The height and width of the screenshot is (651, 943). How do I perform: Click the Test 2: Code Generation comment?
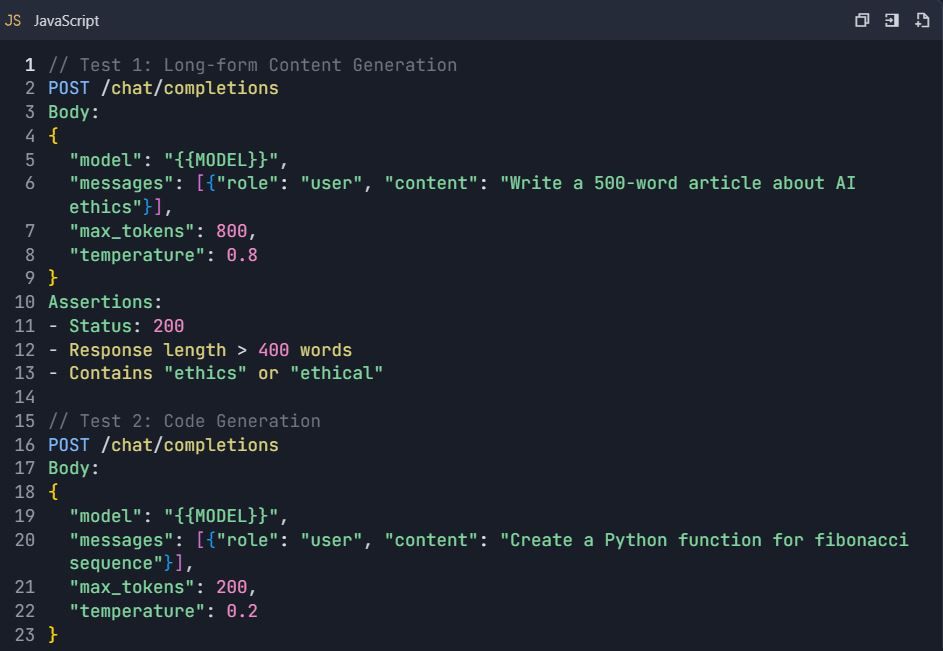click(x=184, y=421)
